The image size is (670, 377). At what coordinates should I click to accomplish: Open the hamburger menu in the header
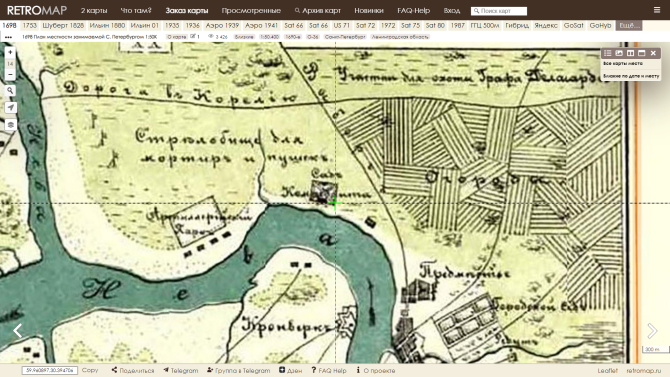point(657,10)
